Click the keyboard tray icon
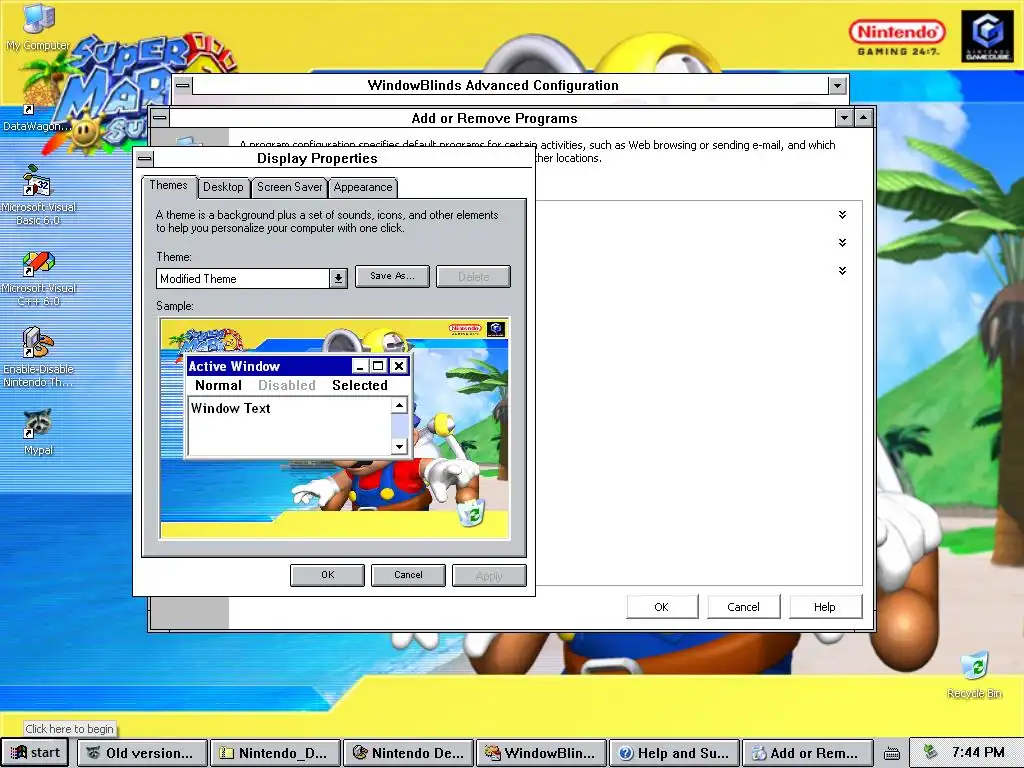 (x=891, y=753)
